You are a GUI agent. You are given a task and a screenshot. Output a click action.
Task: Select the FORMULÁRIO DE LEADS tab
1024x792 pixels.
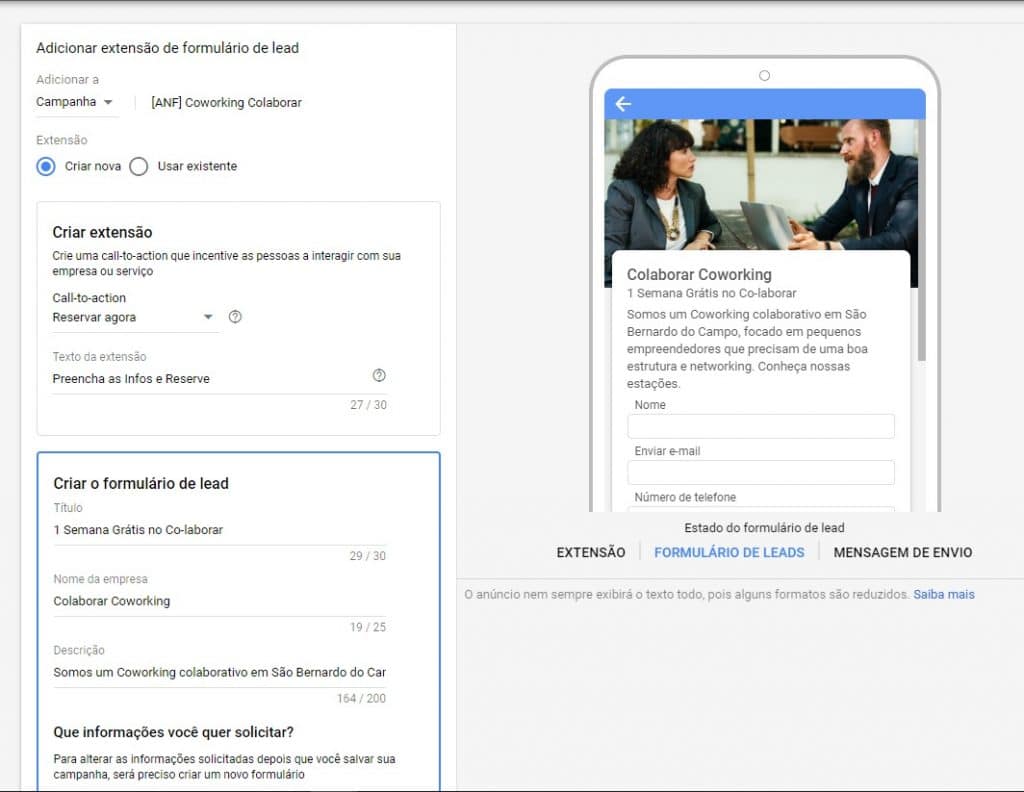click(729, 551)
